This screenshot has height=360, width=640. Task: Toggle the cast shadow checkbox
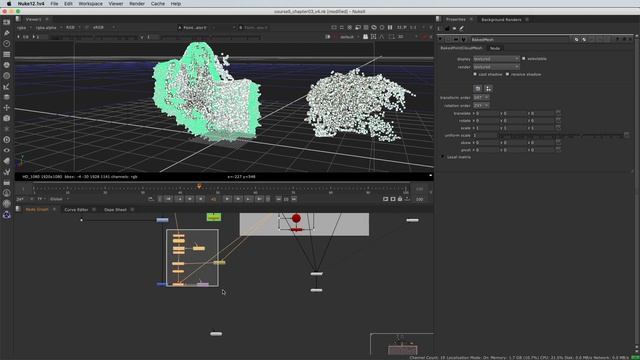pos(475,74)
